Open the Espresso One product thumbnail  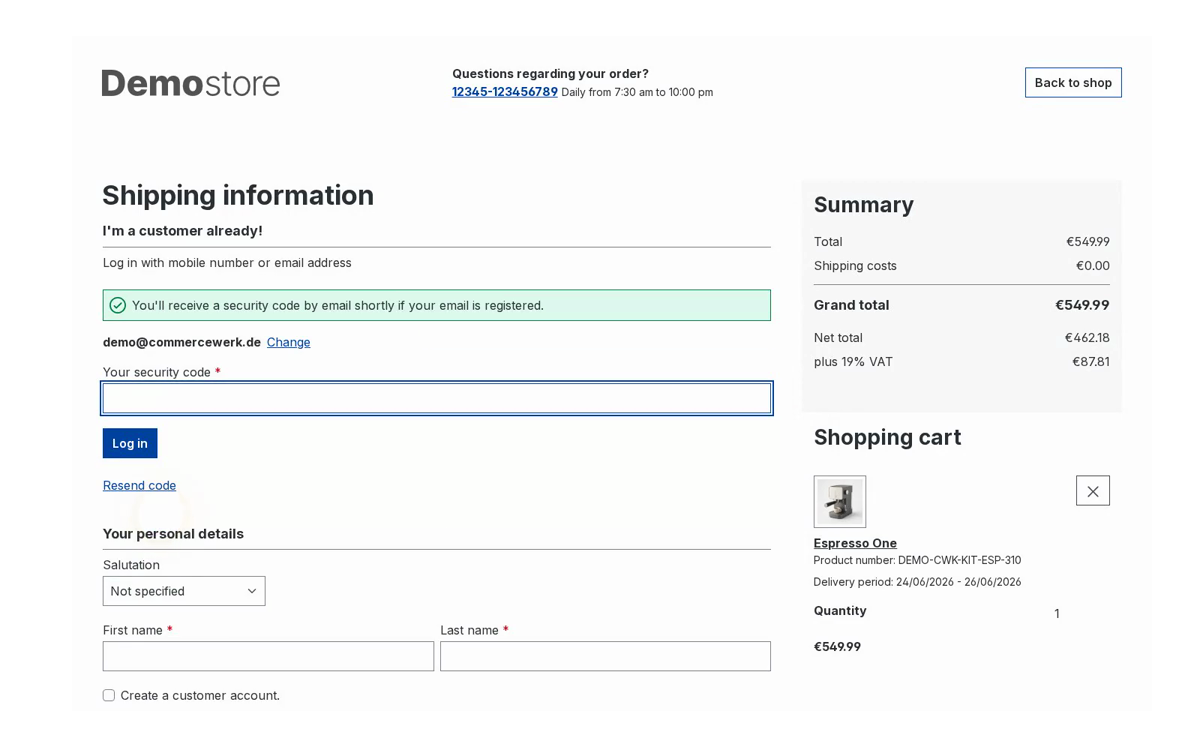click(840, 502)
